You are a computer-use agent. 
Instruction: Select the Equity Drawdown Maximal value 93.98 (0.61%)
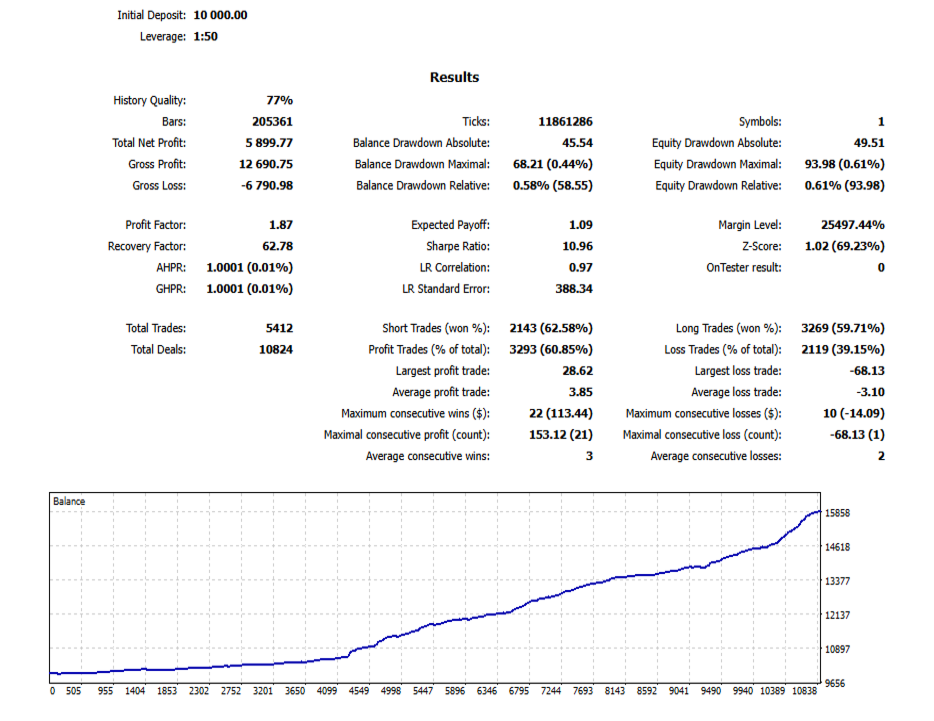(845, 164)
